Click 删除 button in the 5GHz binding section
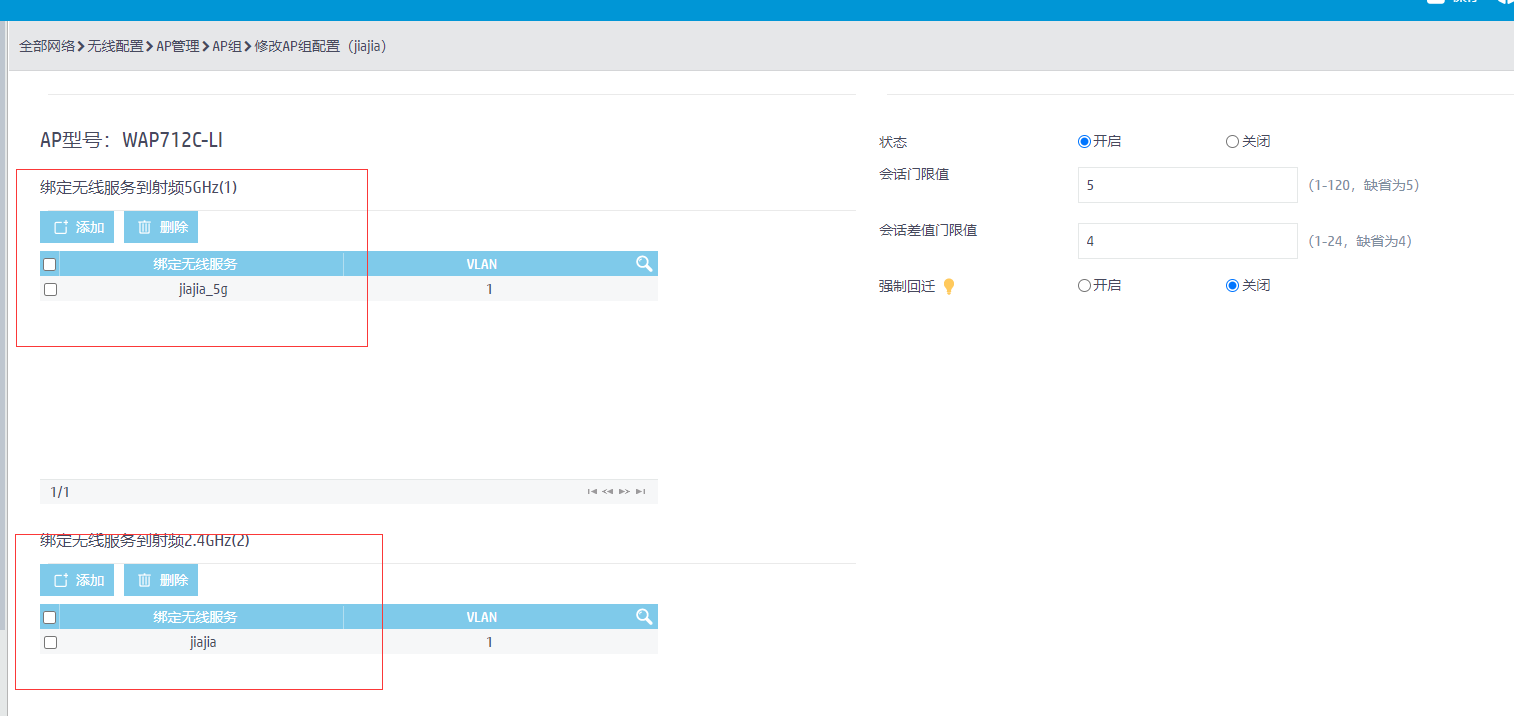1514x716 pixels. [x=161, y=227]
